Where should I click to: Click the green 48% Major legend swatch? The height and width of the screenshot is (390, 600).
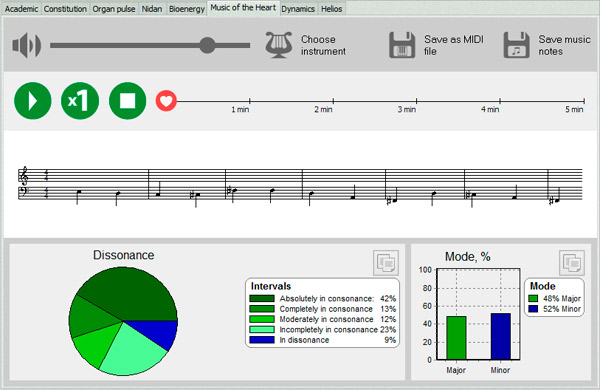tap(533, 299)
